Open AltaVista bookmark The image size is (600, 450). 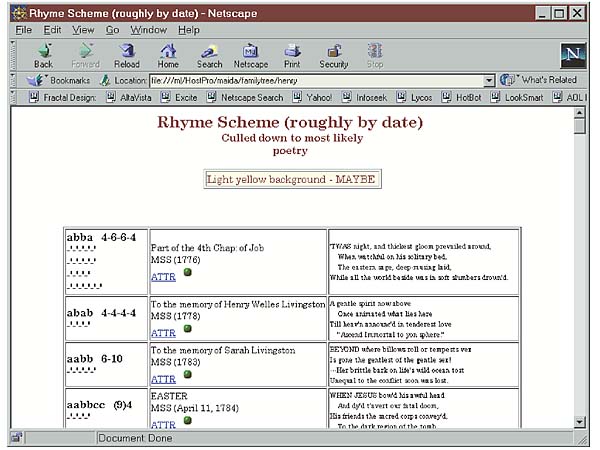click(129, 98)
